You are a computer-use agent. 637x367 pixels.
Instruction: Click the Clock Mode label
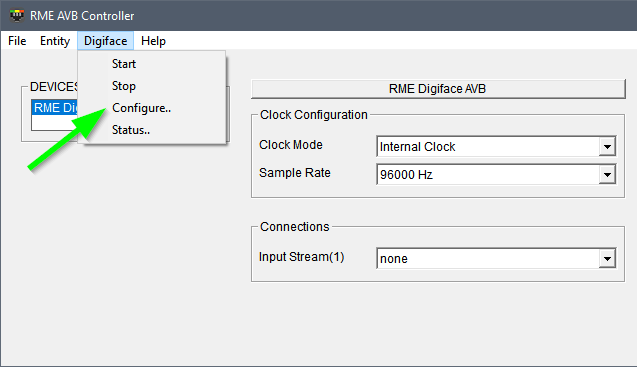click(x=291, y=145)
